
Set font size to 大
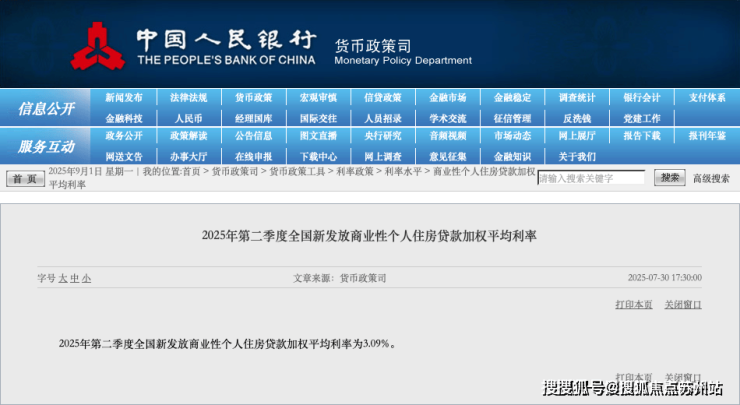click(63, 278)
